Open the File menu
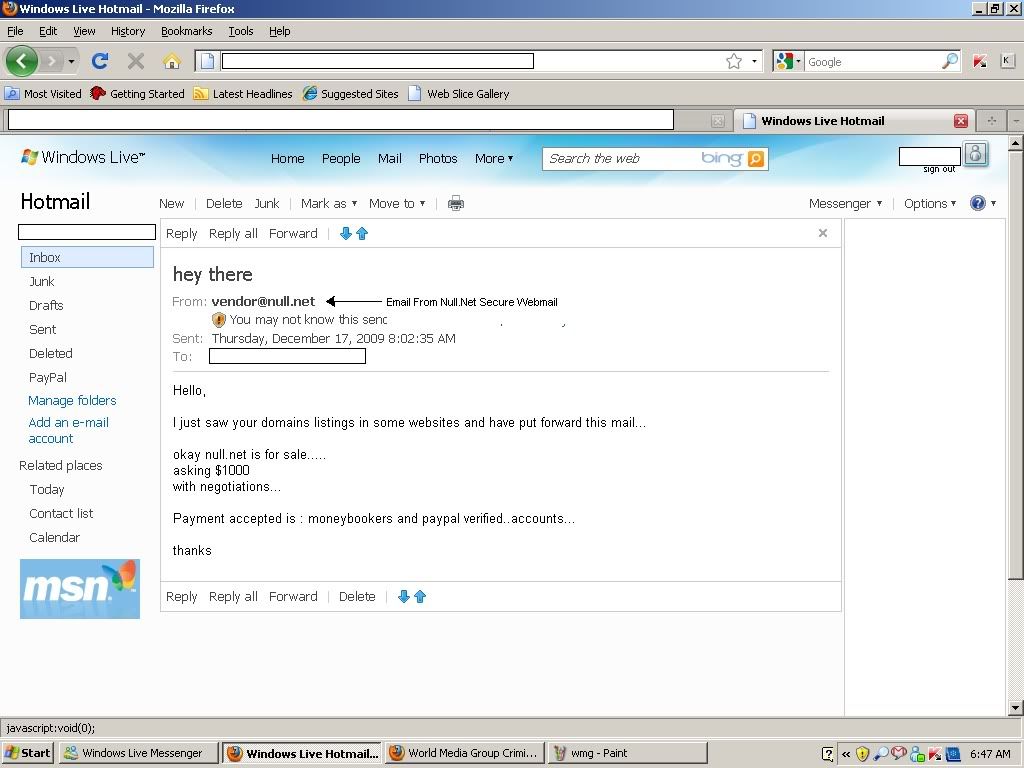Viewport: 1024px width, 768px height. 15,31
